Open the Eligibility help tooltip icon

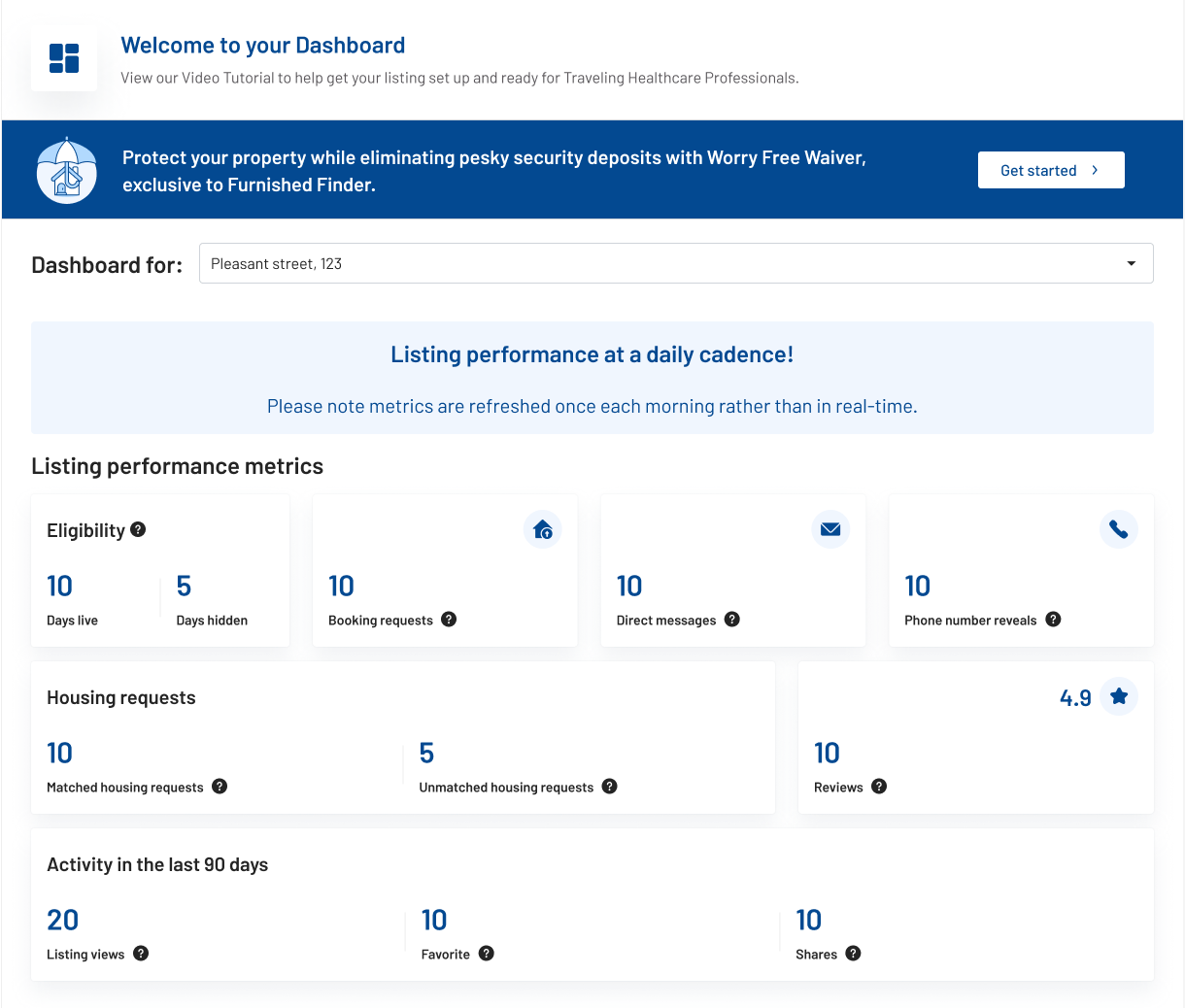click(x=138, y=529)
